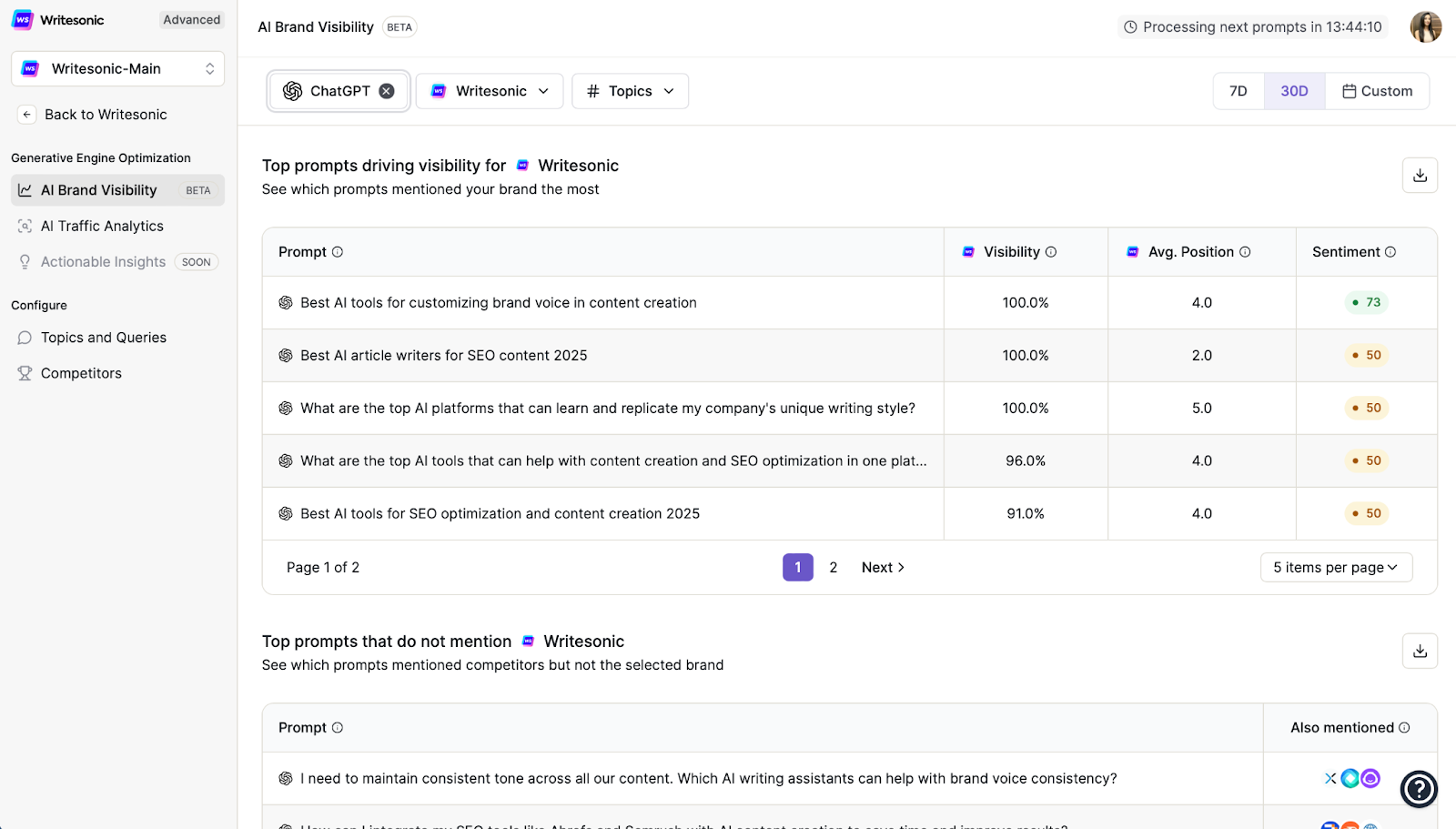Click the 91.0% visibility value
Viewport: 1456px width, 829px height.
point(1026,514)
